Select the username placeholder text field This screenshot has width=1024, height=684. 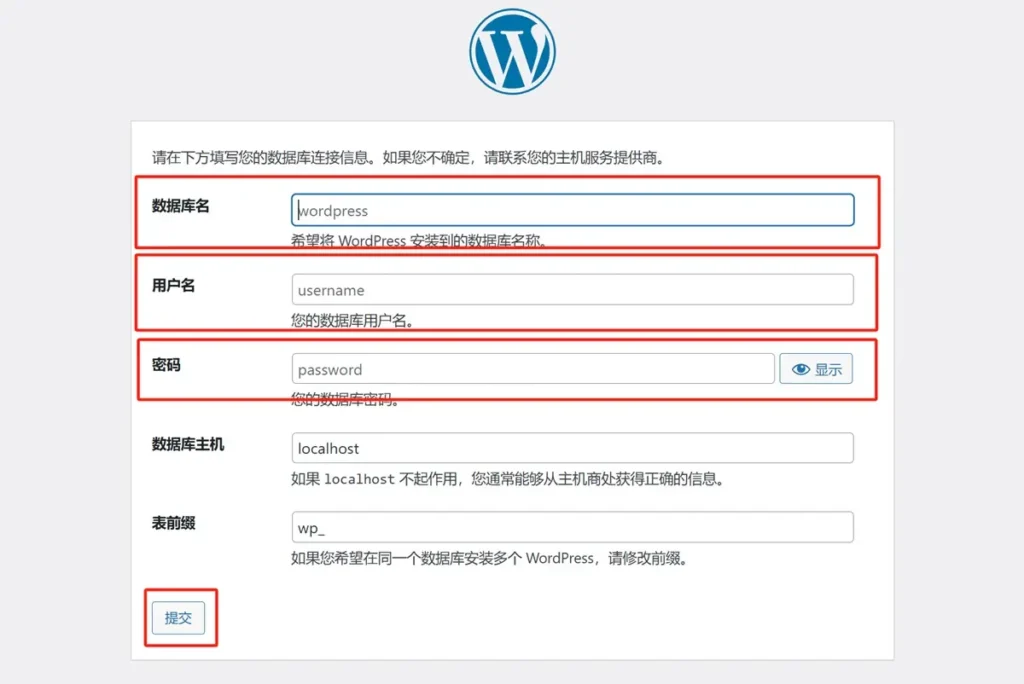[x=570, y=289]
